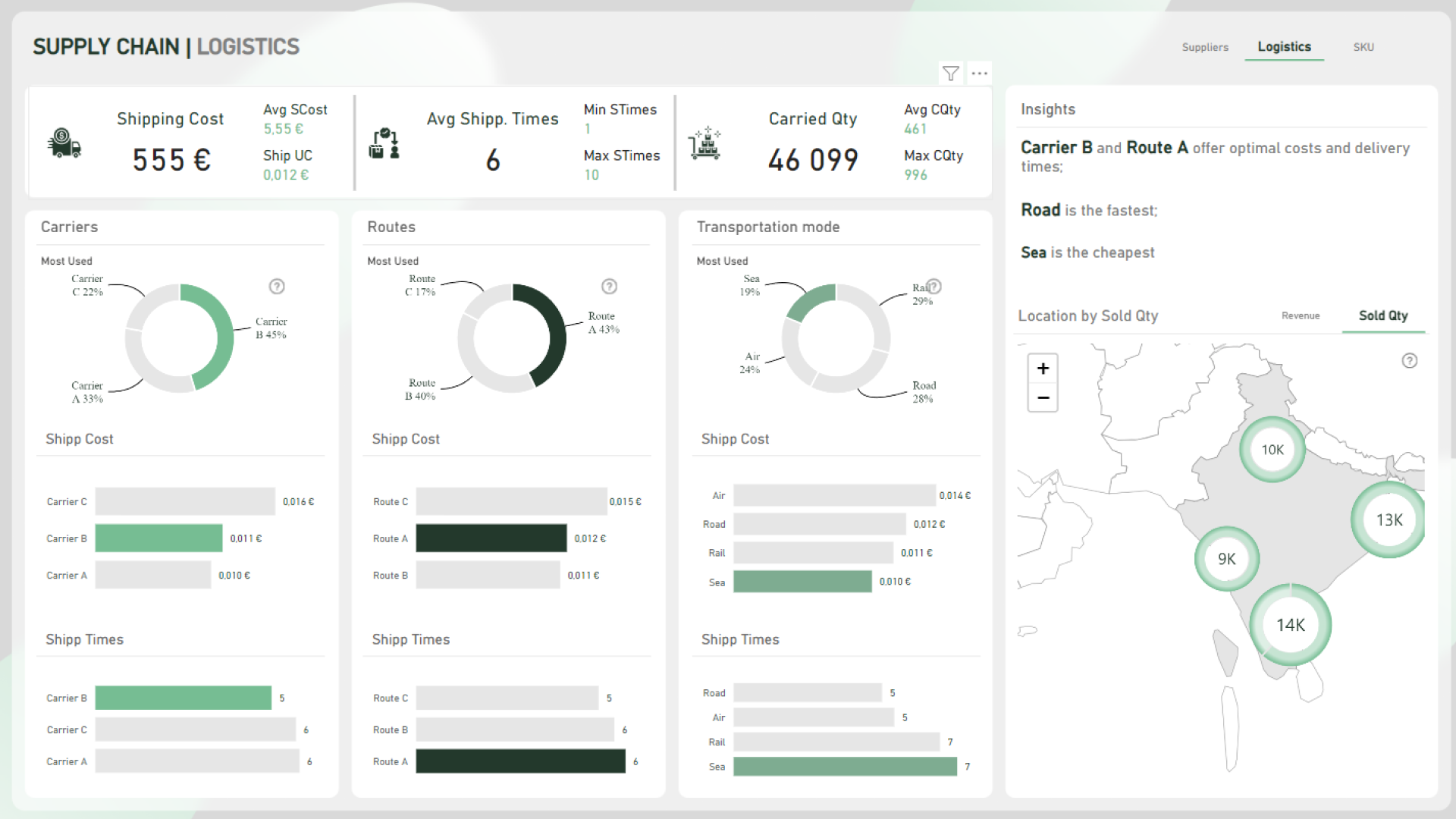Click Road shipp cost bar

coord(820,524)
